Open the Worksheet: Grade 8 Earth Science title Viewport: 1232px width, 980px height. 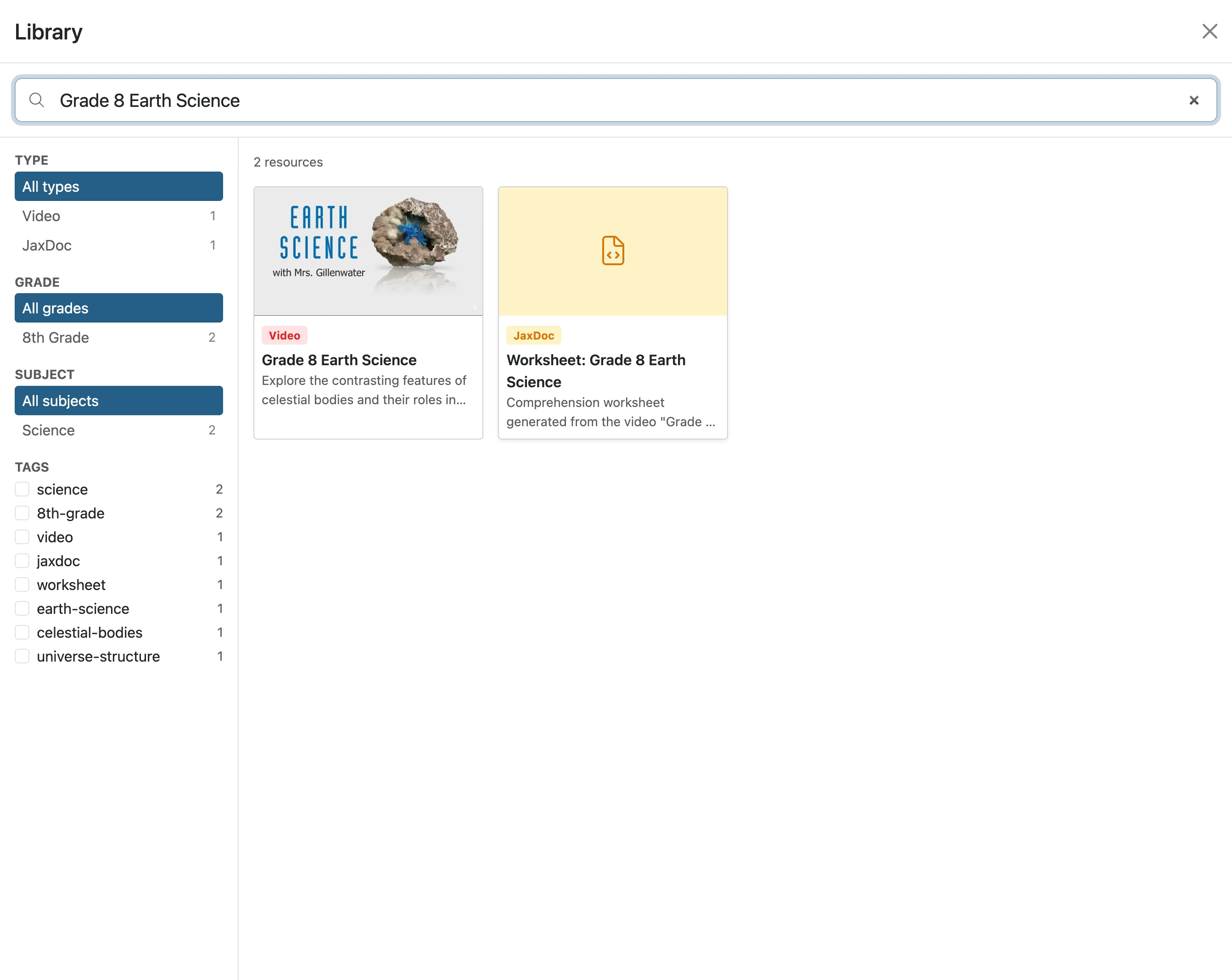pos(596,371)
